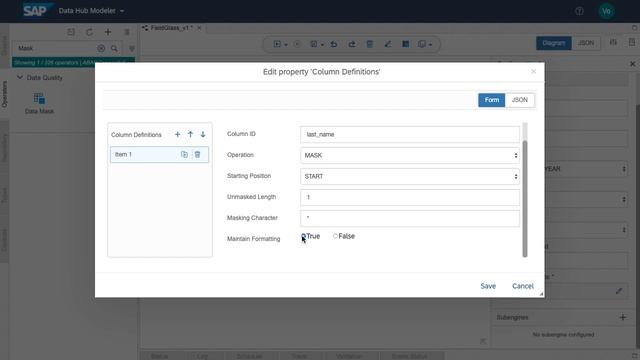Image resolution: width=640 pixels, height=360 pixels.
Task: Select Item 1 in Column Definitions list
Action: coord(159,154)
